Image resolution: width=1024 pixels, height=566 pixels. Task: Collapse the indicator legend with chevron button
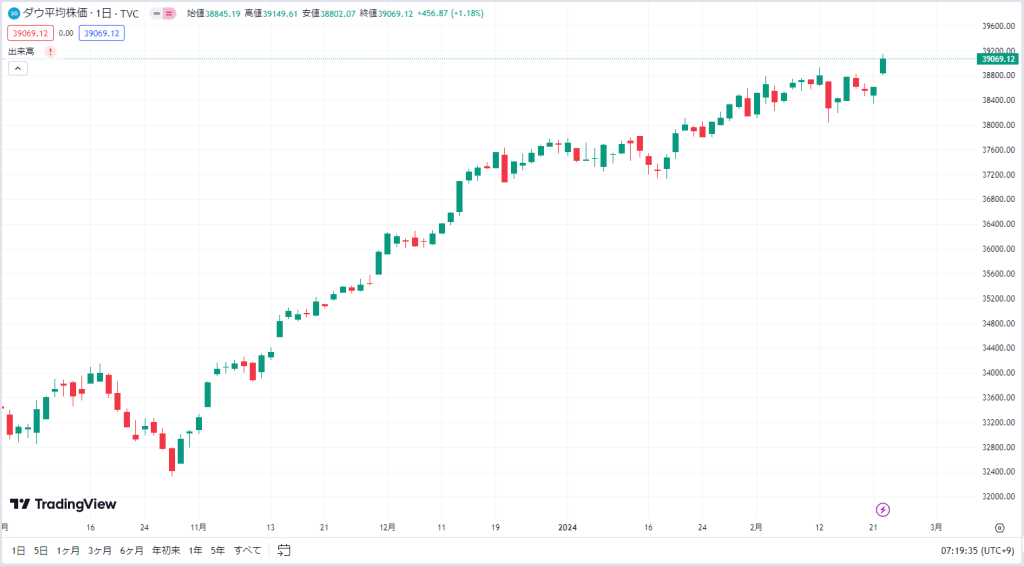pyautogui.click(x=18, y=68)
